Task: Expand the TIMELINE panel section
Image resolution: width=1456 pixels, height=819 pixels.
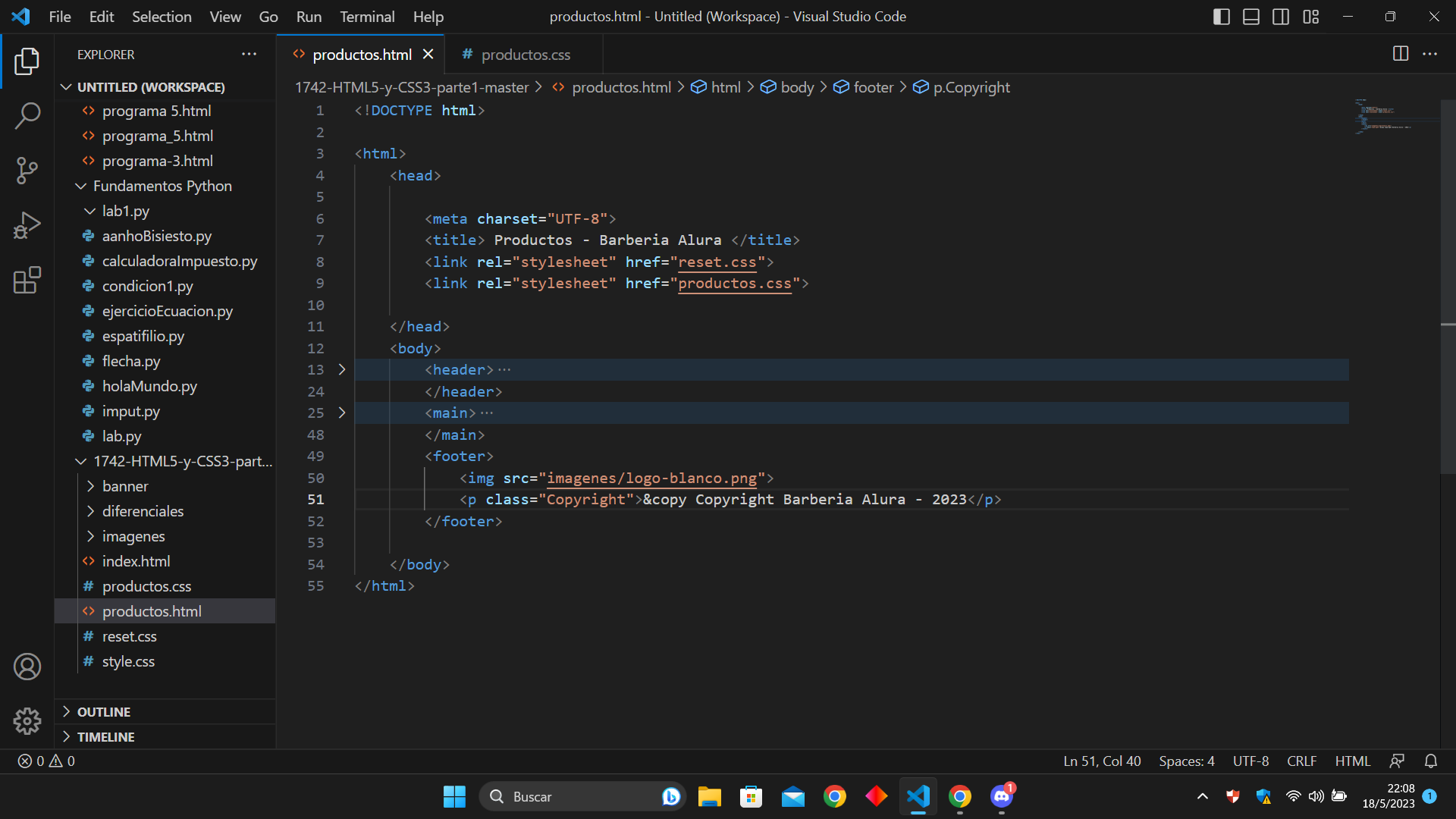Action: click(x=105, y=736)
